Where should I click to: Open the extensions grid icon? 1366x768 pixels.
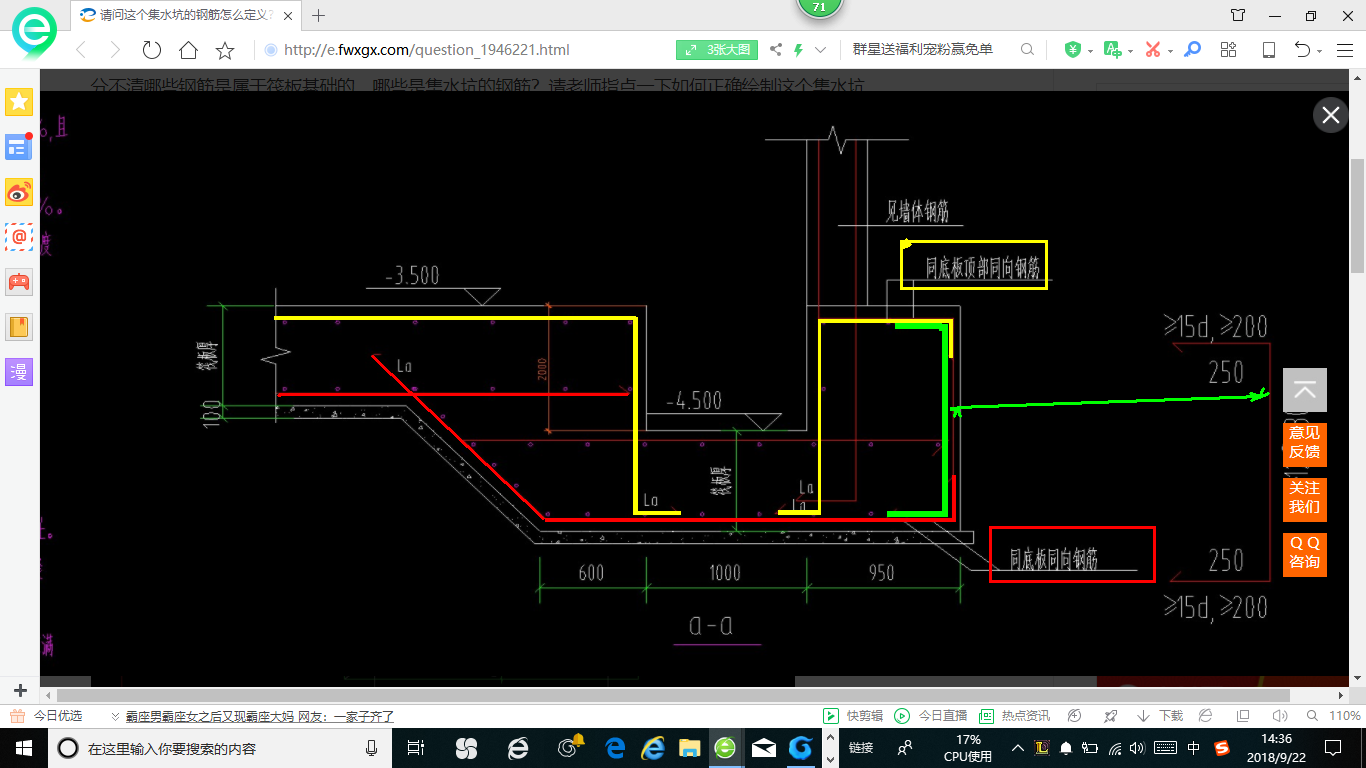tap(1229, 50)
